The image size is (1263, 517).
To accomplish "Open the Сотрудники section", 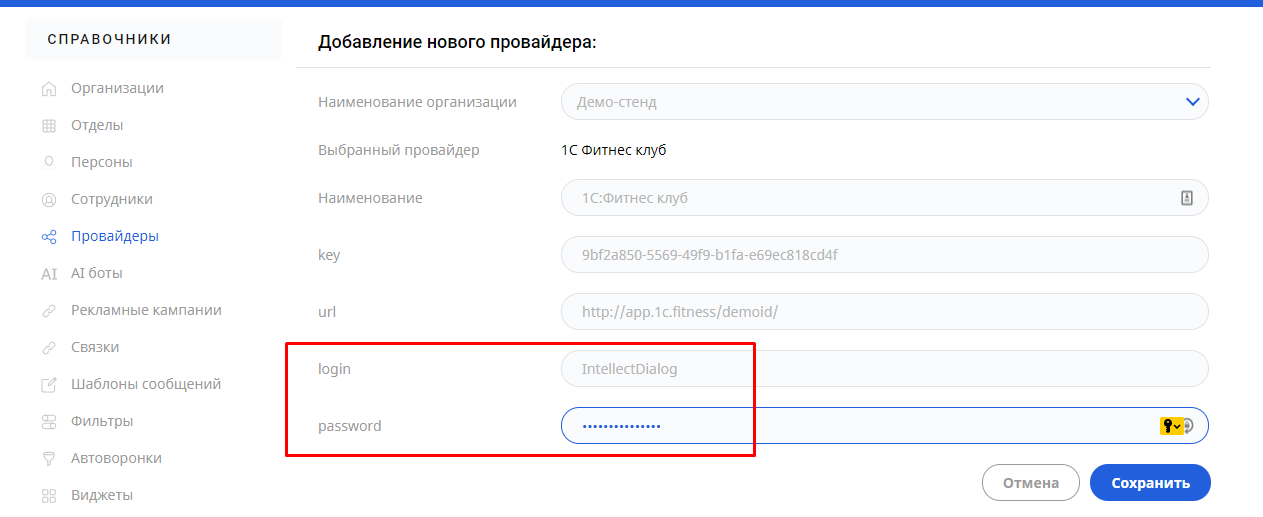I will (111, 199).
